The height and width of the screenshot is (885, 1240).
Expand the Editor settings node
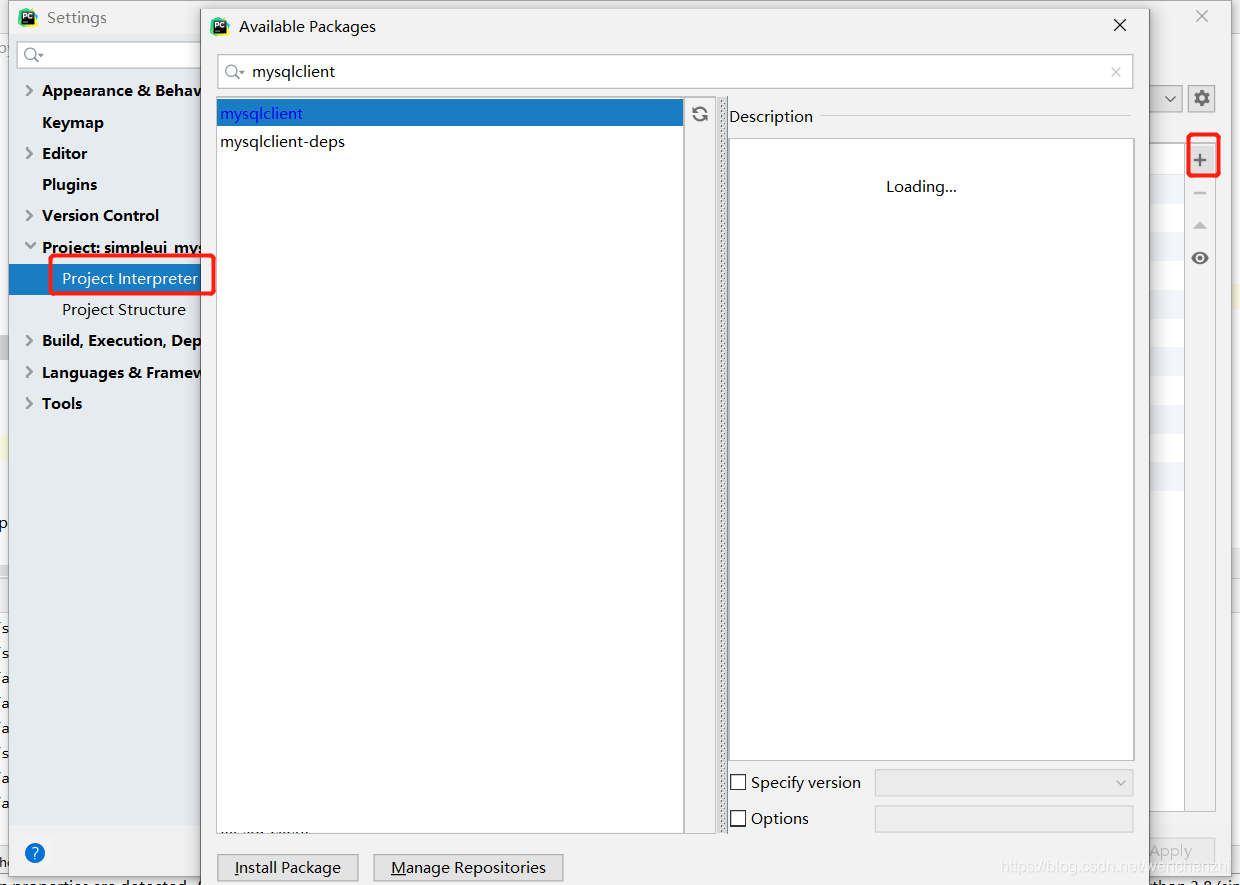(29, 153)
